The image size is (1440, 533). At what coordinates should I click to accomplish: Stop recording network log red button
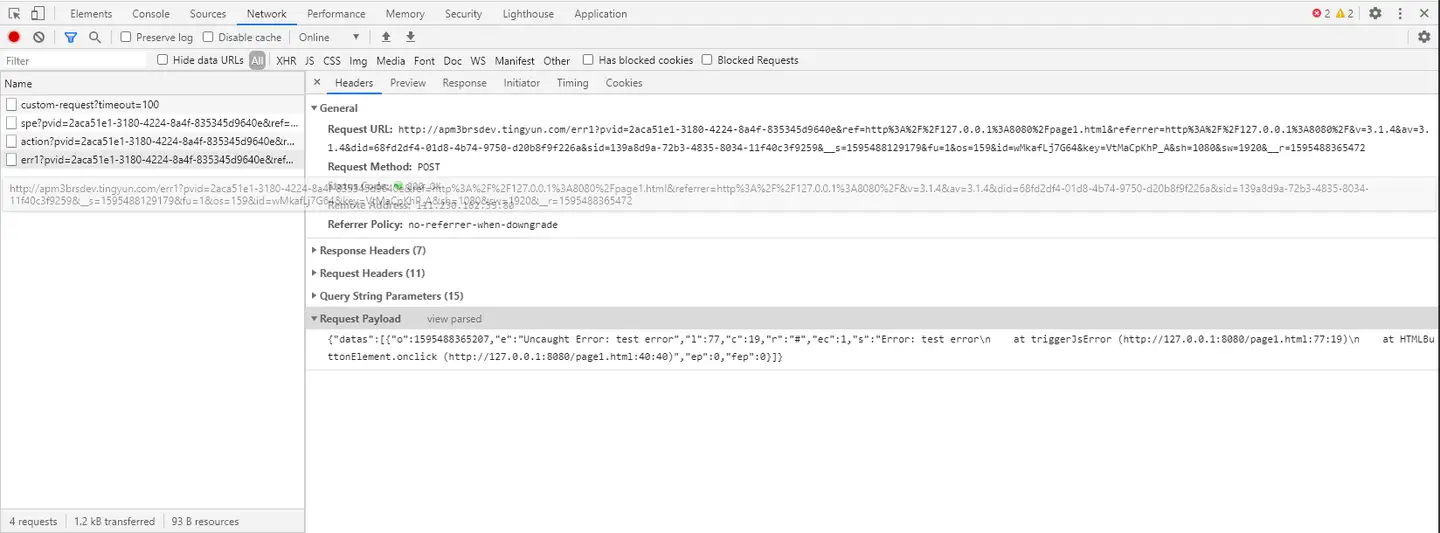point(14,37)
